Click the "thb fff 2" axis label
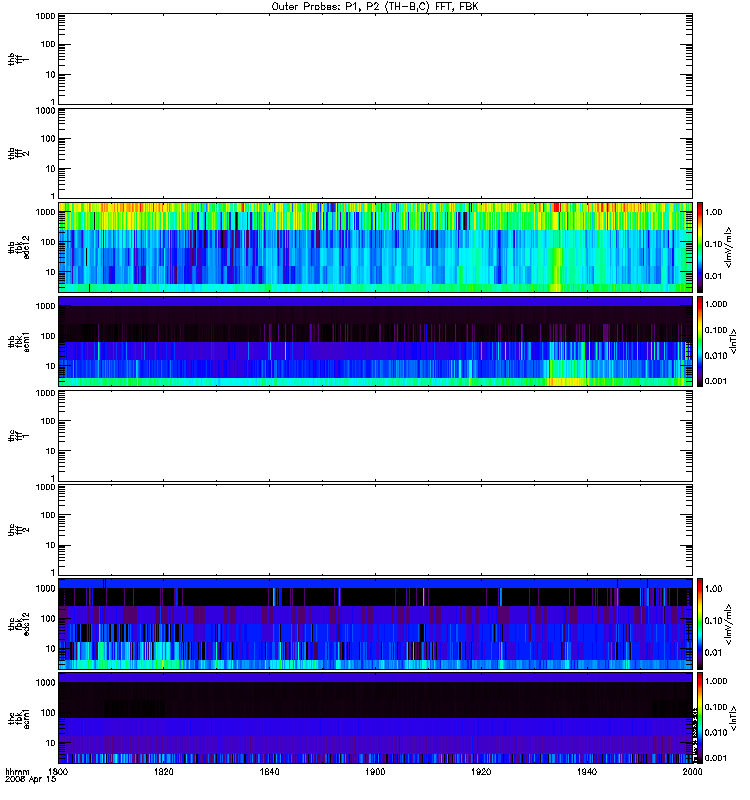Screen dimensions: 750x800 click(x=18, y=154)
